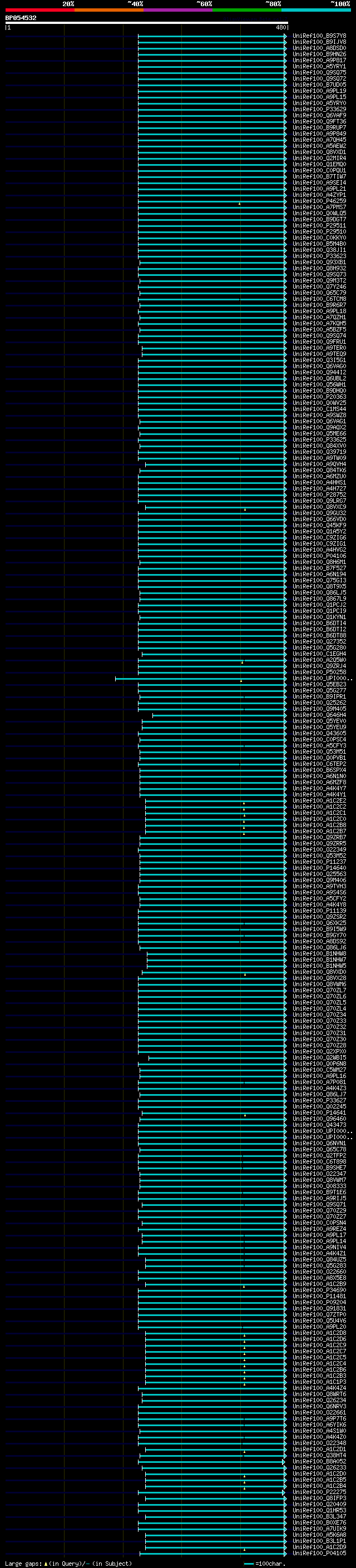Open the hit UniRef100_A1C2E2
Viewport: 356px width, 1568px height.
[319, 800]
